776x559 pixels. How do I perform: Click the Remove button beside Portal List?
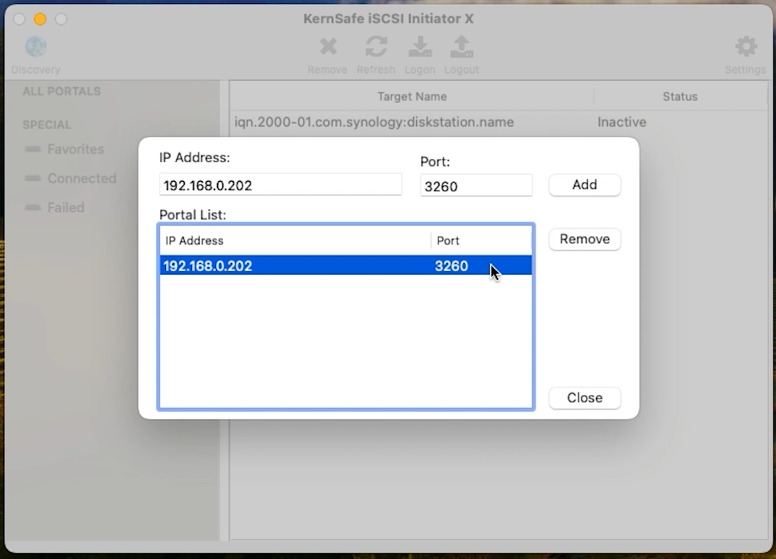[x=584, y=239]
